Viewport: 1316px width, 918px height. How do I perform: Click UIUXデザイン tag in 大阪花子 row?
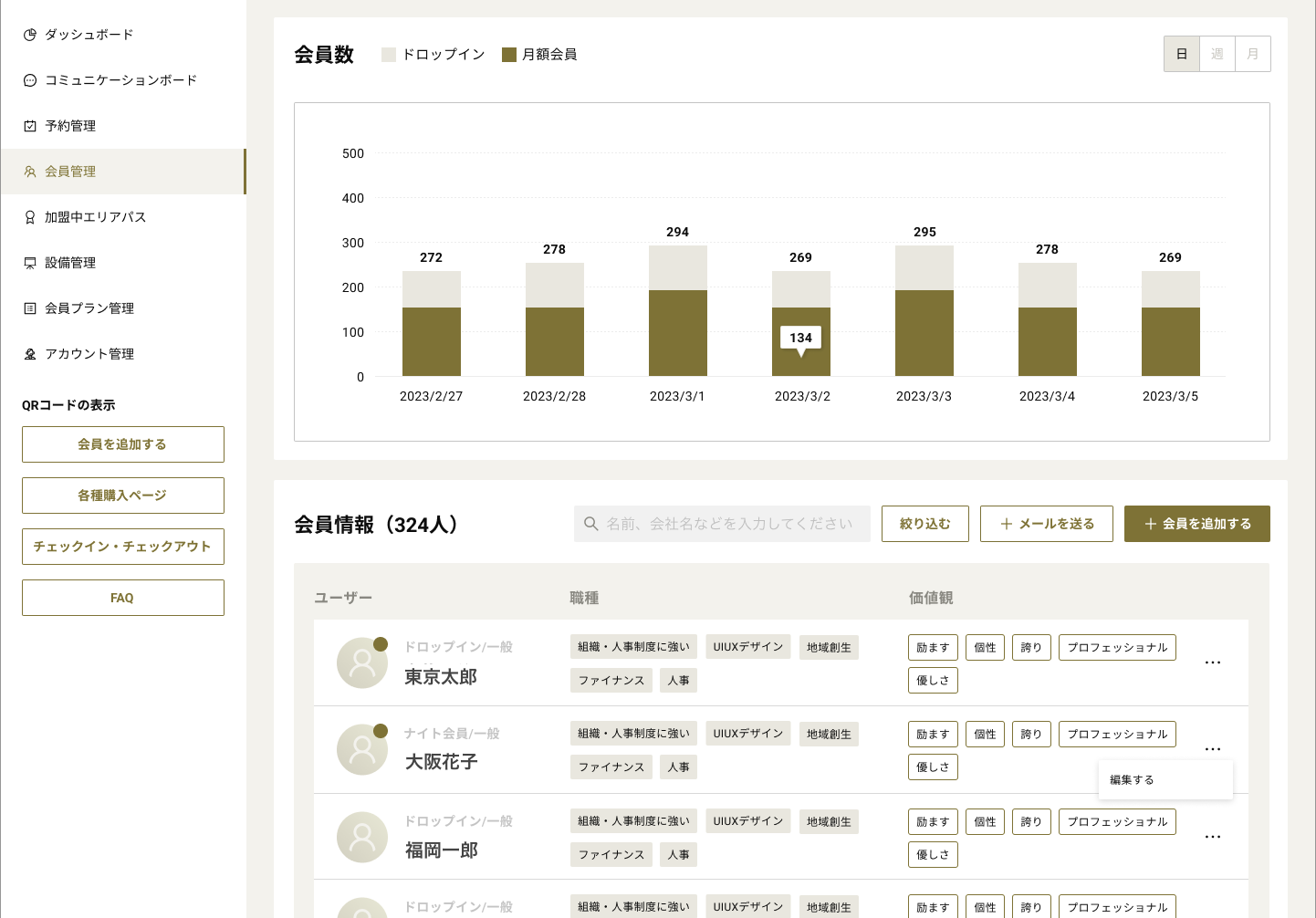[x=748, y=734]
